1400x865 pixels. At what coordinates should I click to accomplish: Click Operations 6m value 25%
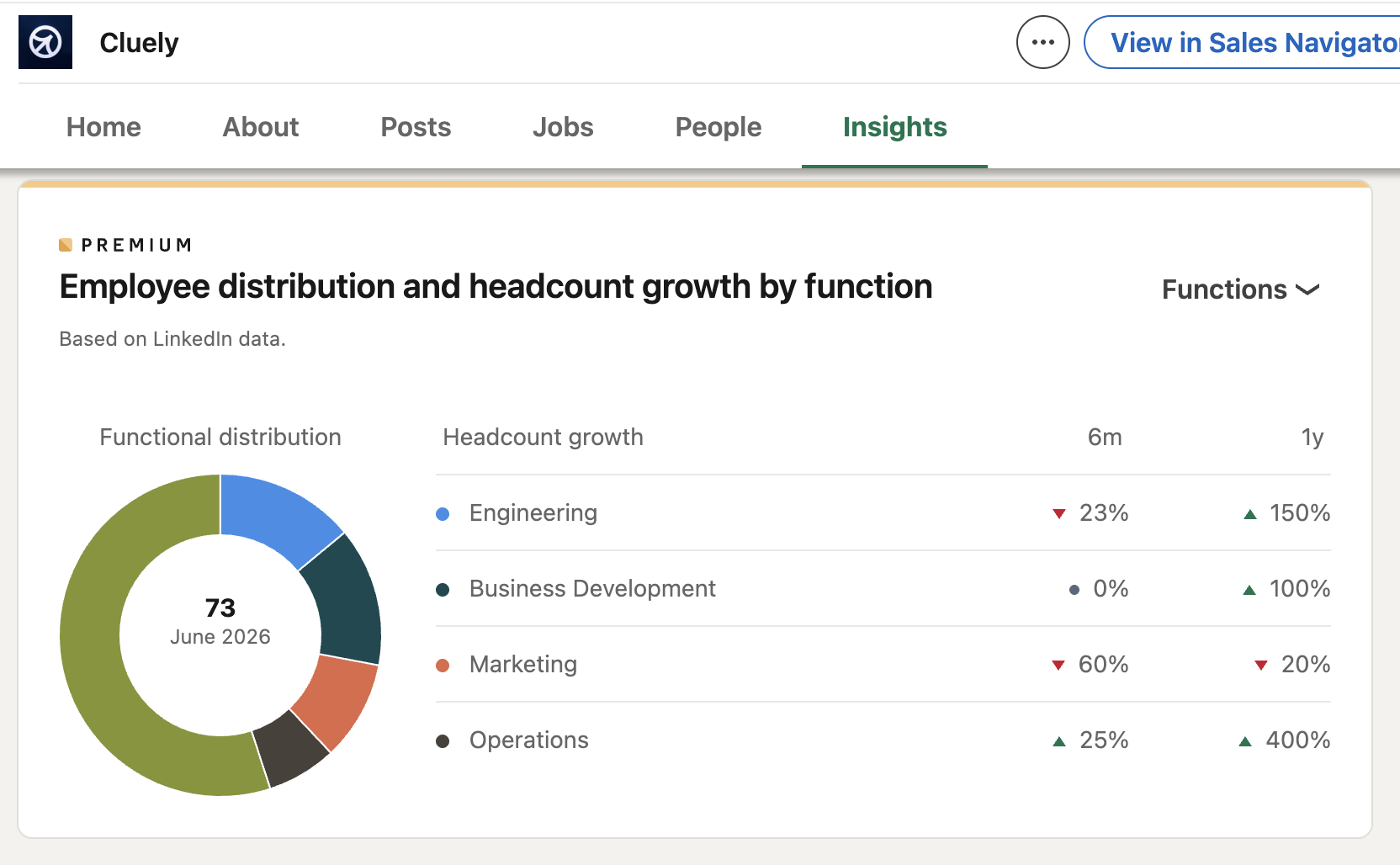click(x=1104, y=740)
